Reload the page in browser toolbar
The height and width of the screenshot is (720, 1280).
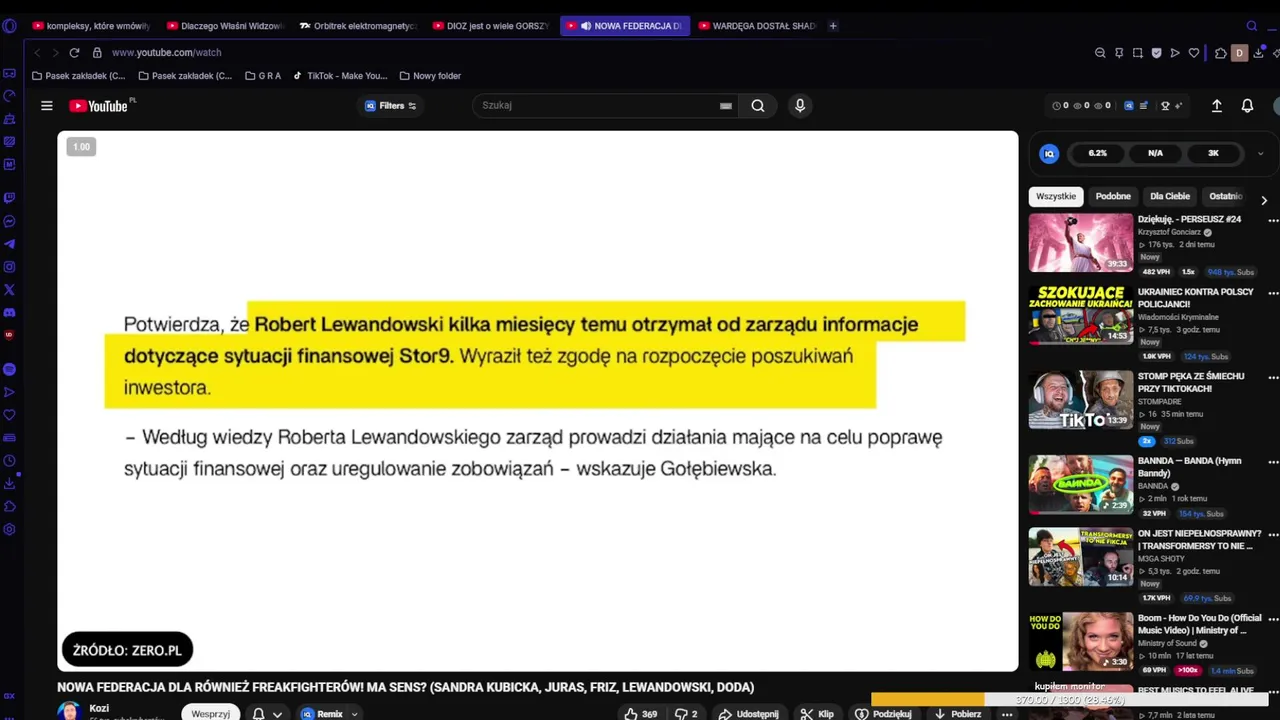click(x=74, y=53)
